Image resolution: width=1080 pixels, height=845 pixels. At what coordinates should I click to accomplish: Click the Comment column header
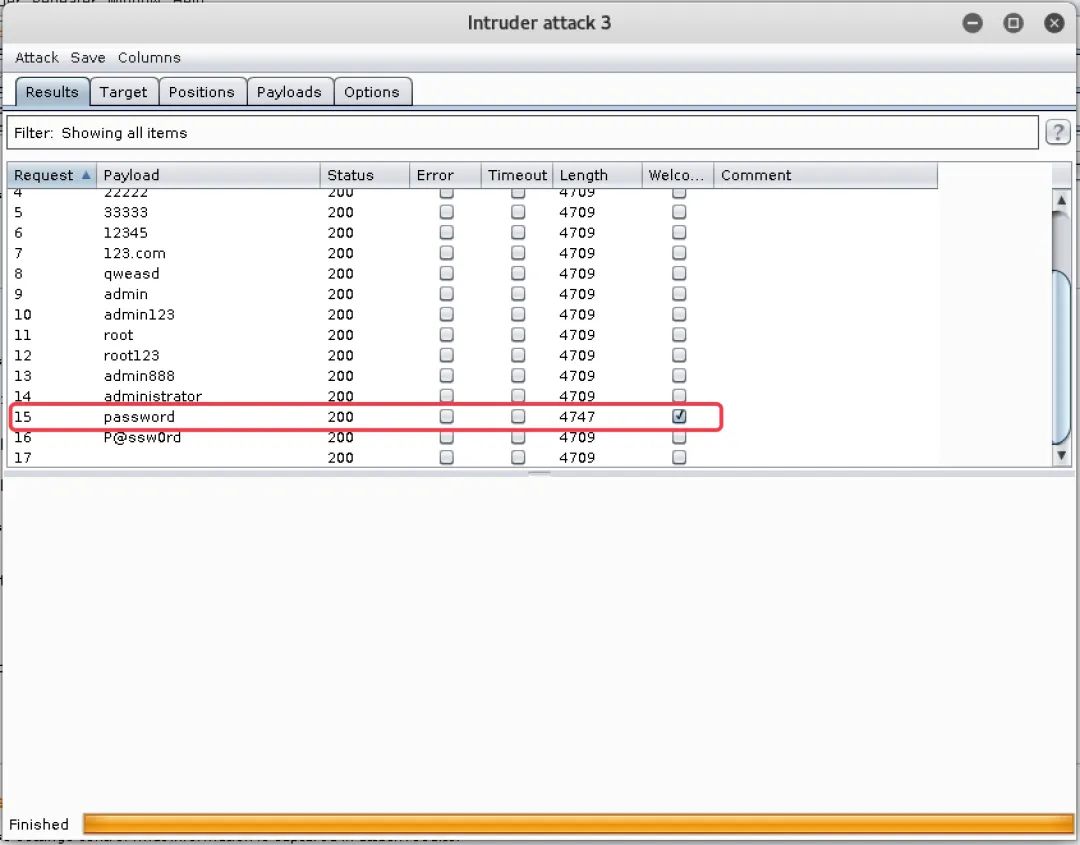825,175
